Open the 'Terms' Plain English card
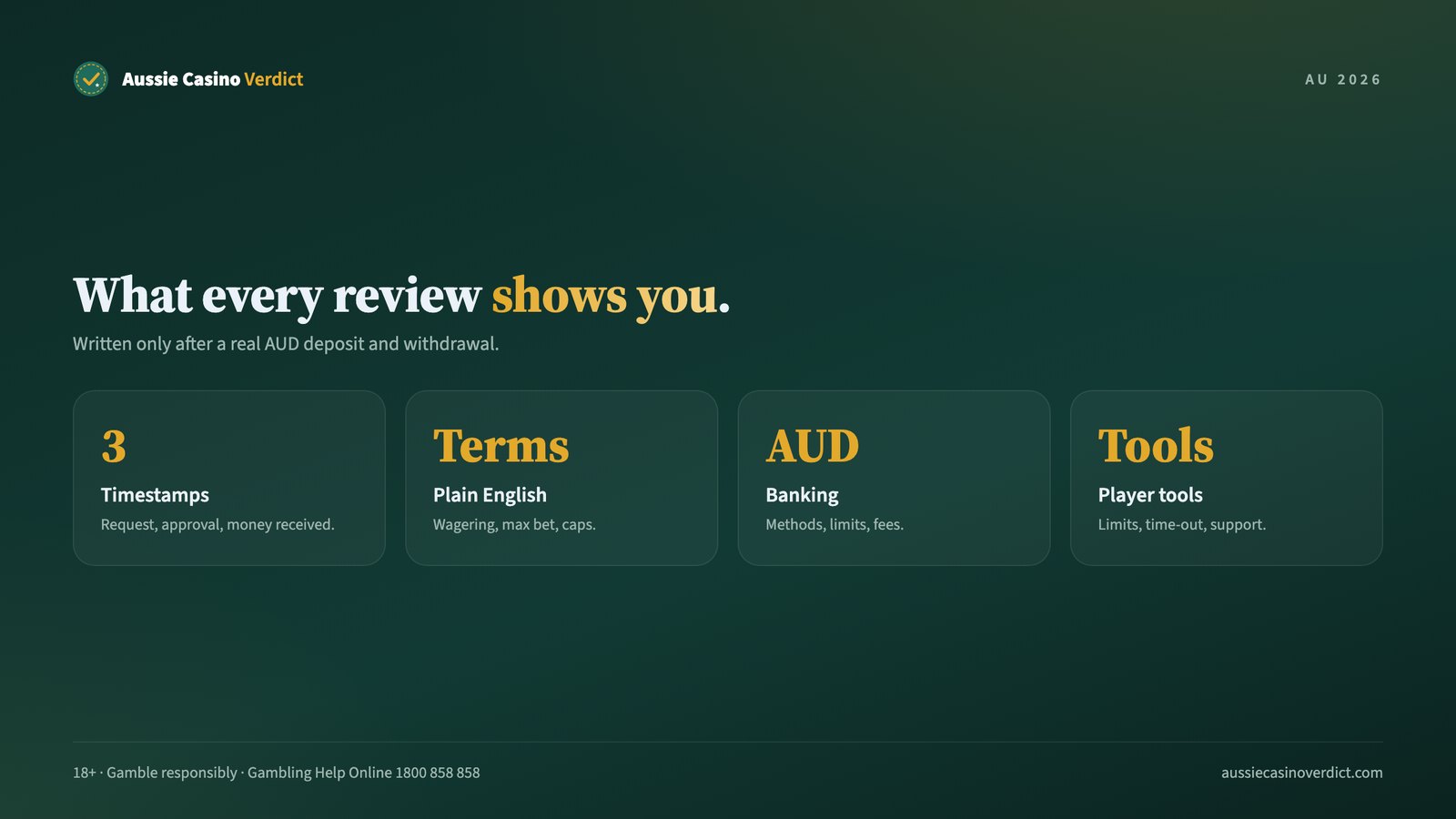Screen dimensions: 1456x819 (561, 478)
